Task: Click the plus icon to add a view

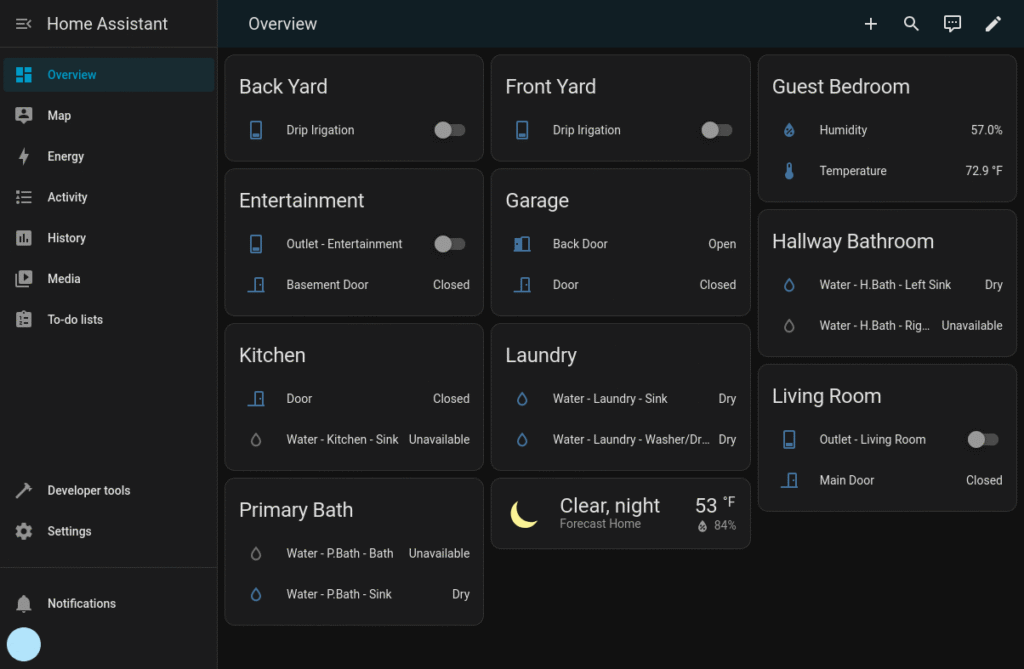Action: (870, 23)
